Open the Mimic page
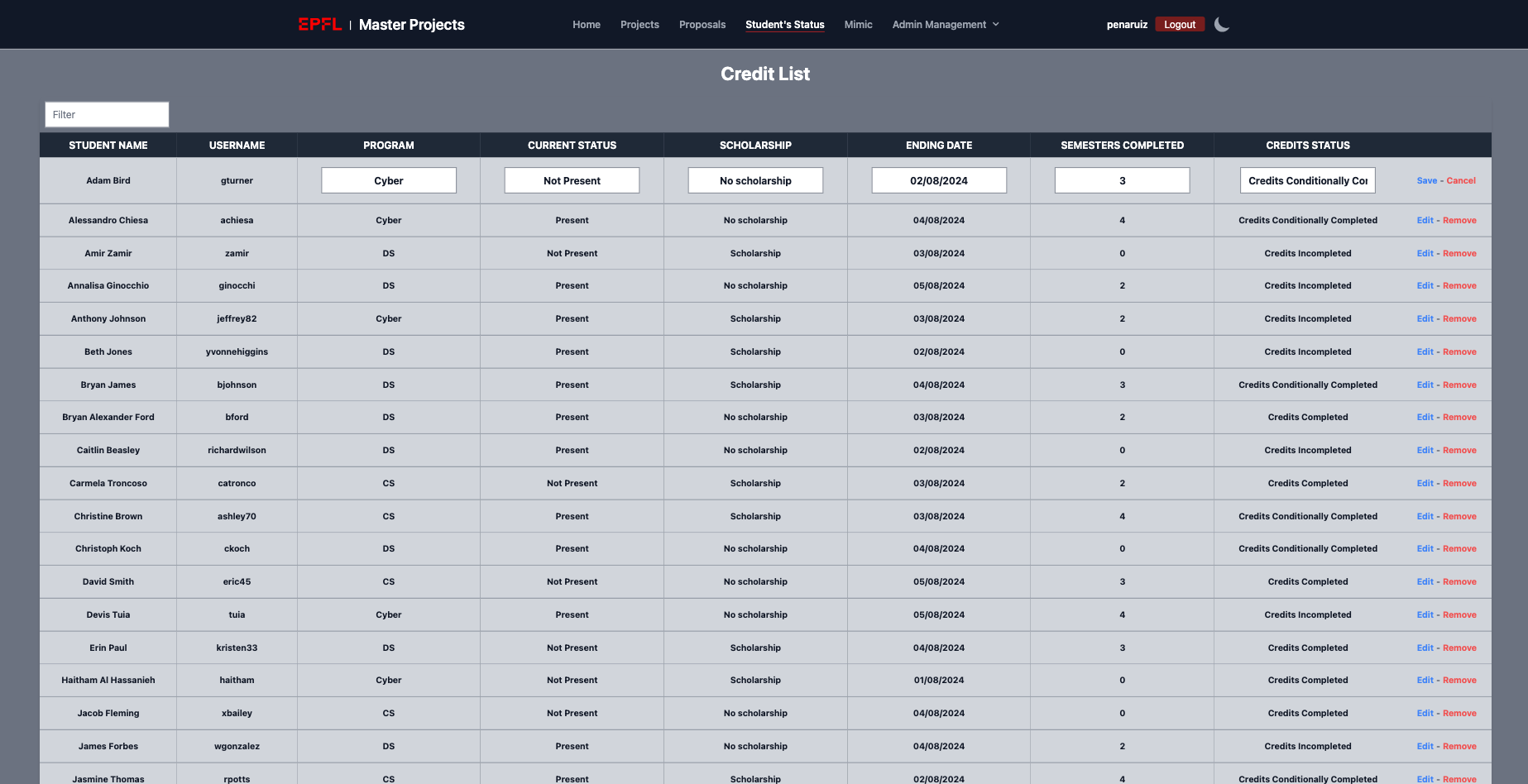1528x784 pixels. pyautogui.click(x=858, y=24)
